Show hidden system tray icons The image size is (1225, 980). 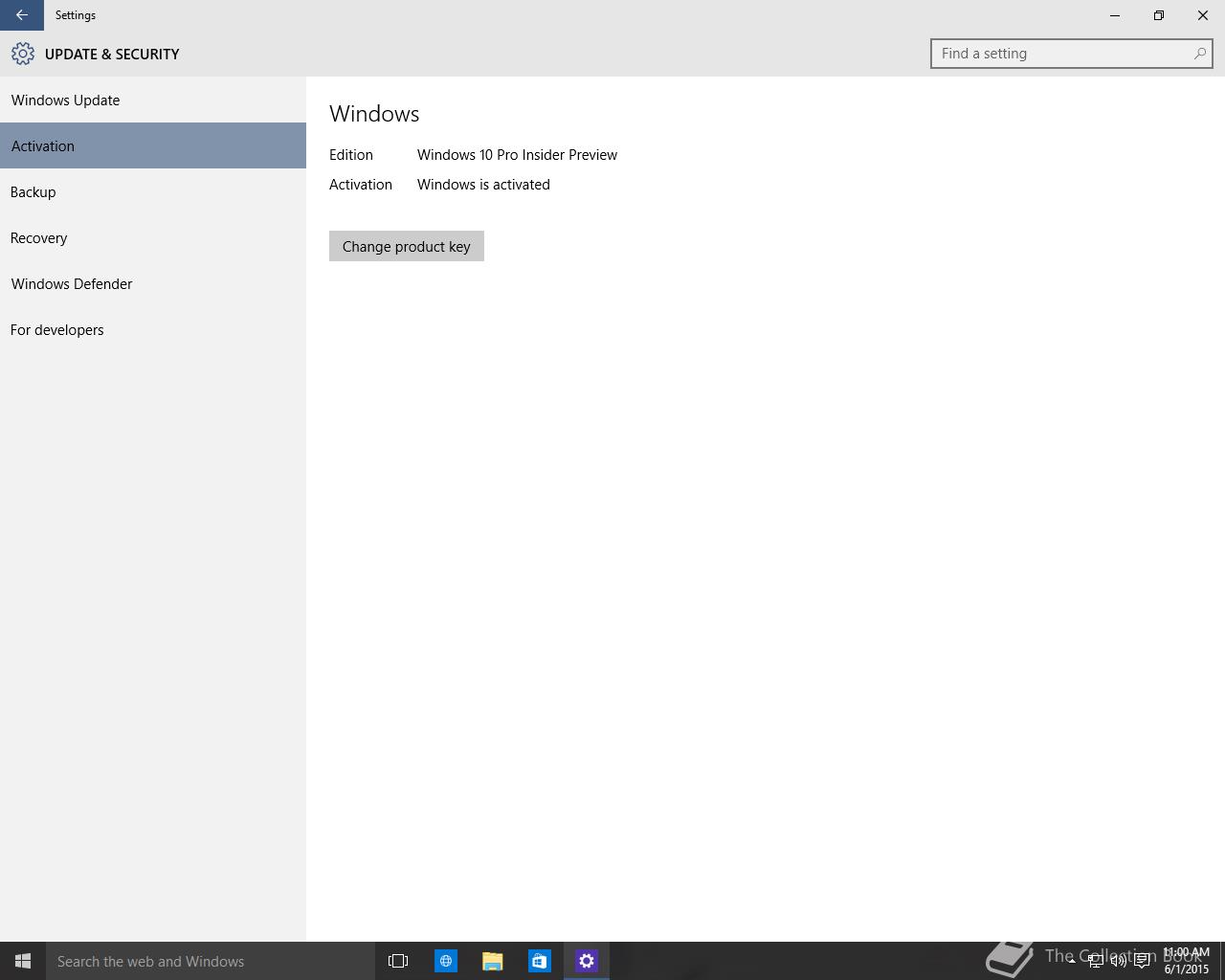[1072, 961]
